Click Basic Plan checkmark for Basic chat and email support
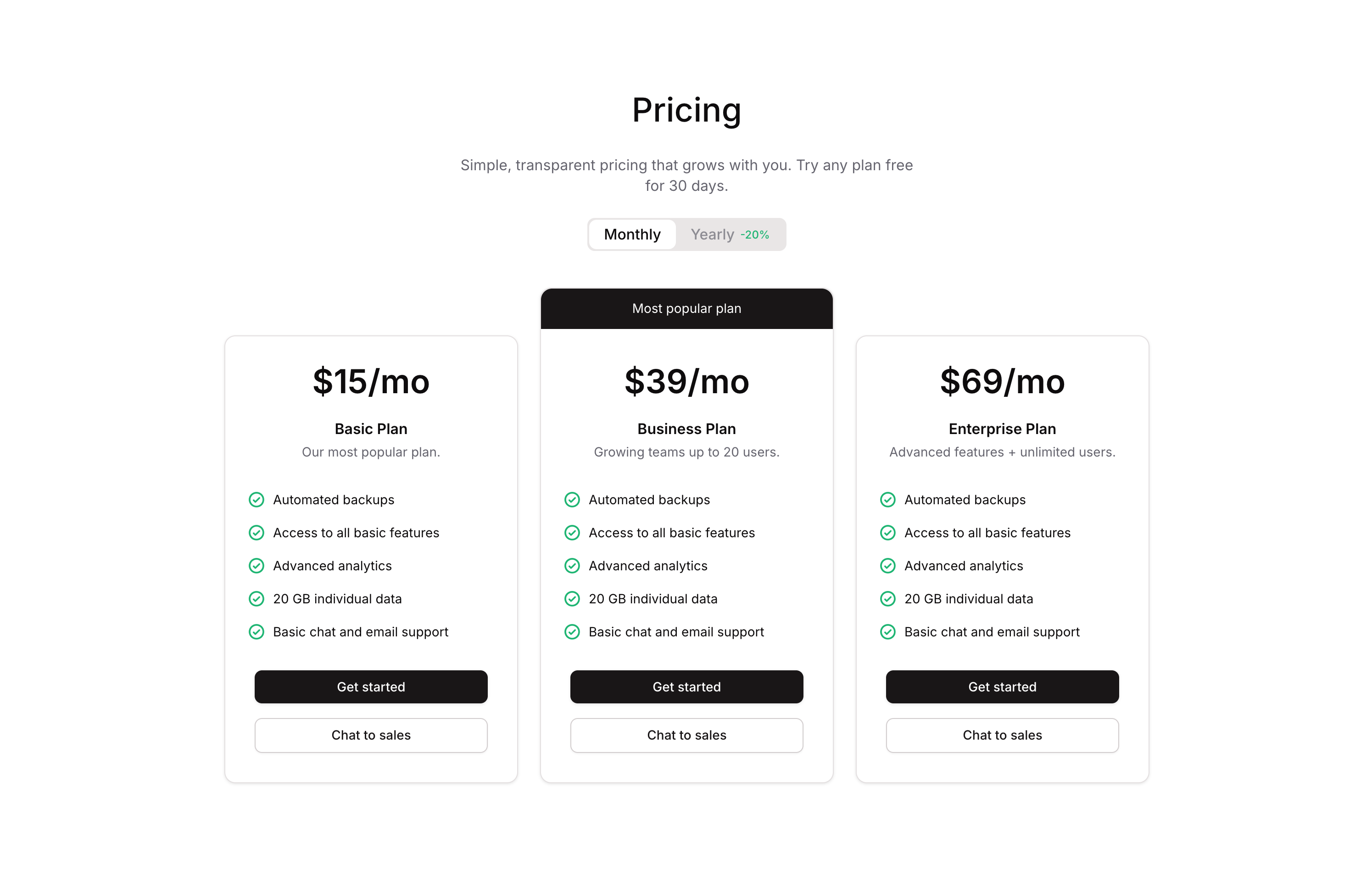This screenshot has width=1372, height=869. tap(257, 632)
